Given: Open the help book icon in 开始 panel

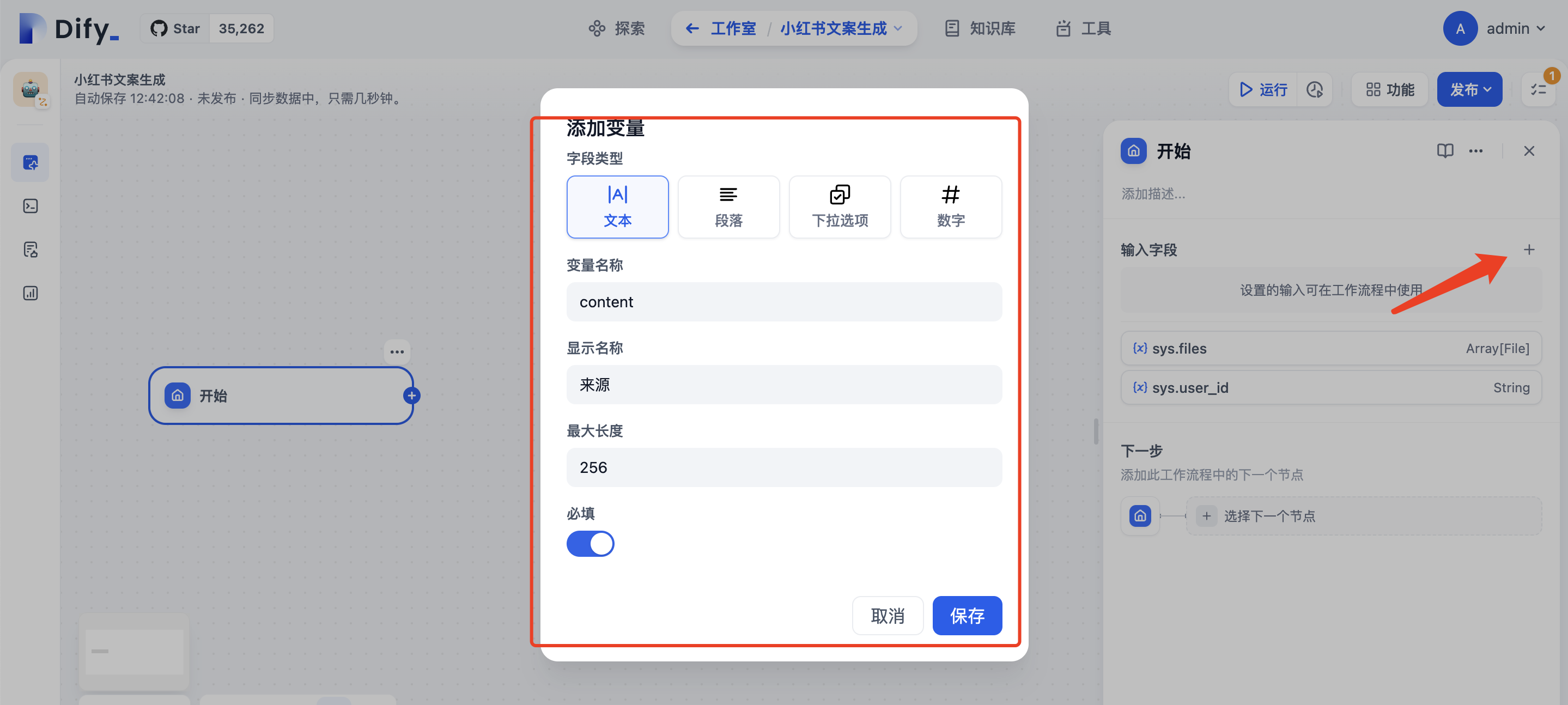Looking at the screenshot, I should [1444, 151].
